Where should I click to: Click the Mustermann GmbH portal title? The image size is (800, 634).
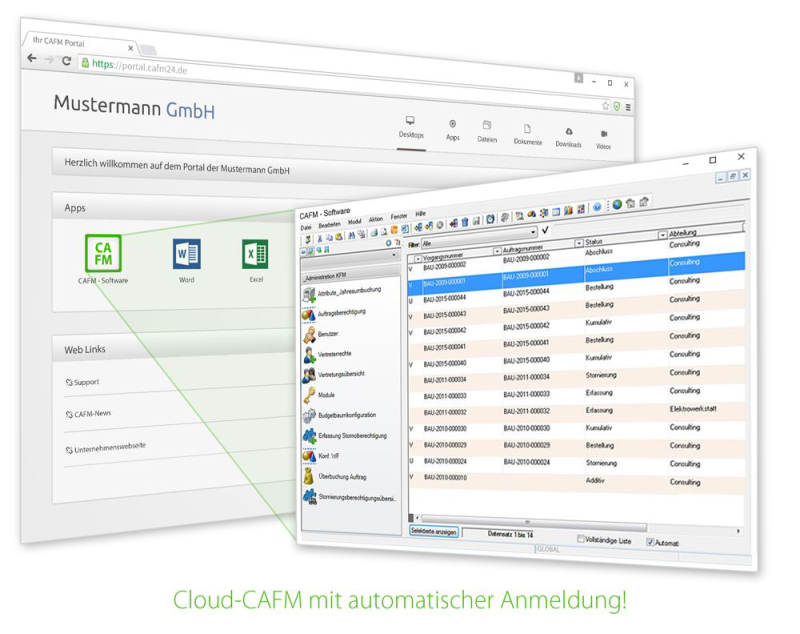134,106
